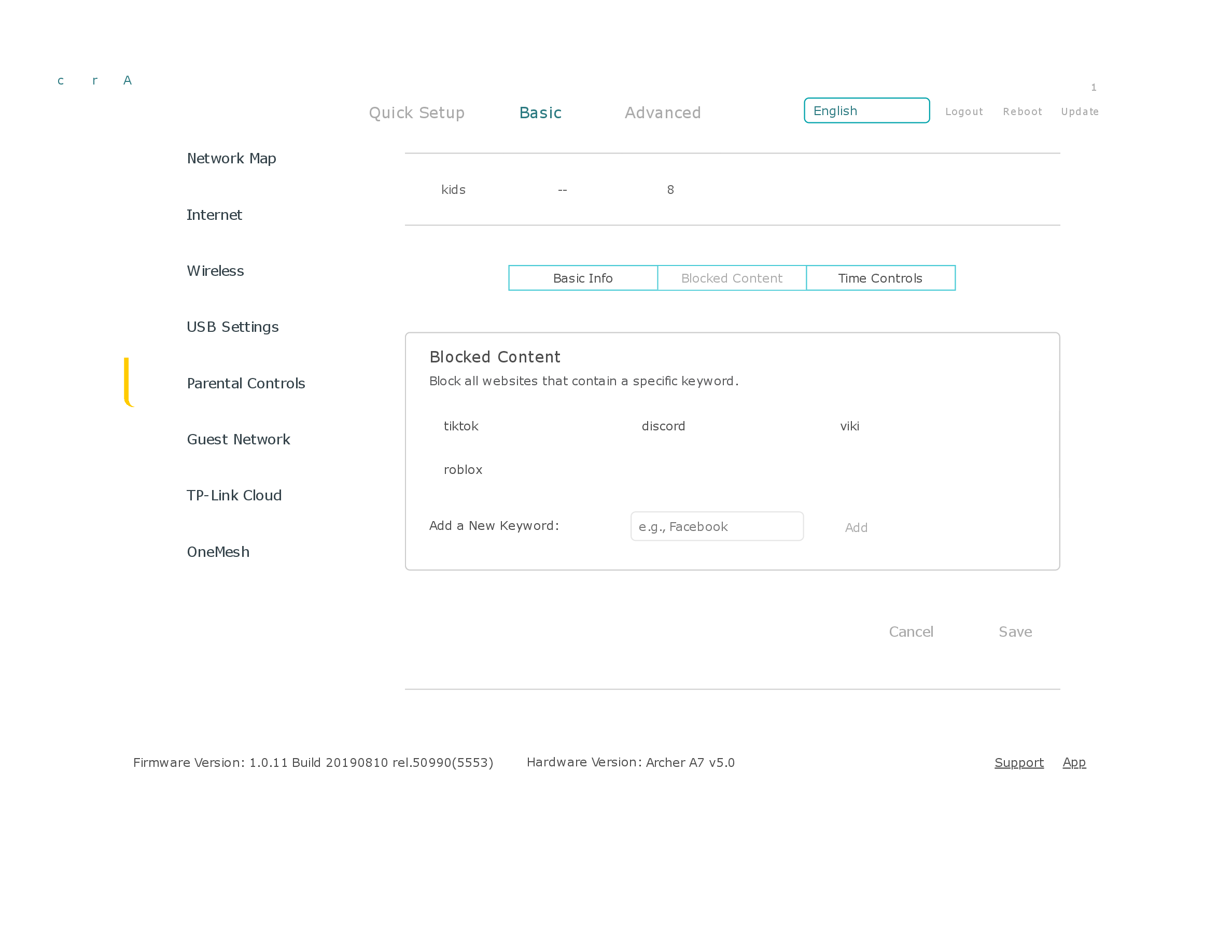Image resolution: width=1232 pixels, height=952 pixels.
Task: Click the Logout link
Action: click(x=963, y=111)
